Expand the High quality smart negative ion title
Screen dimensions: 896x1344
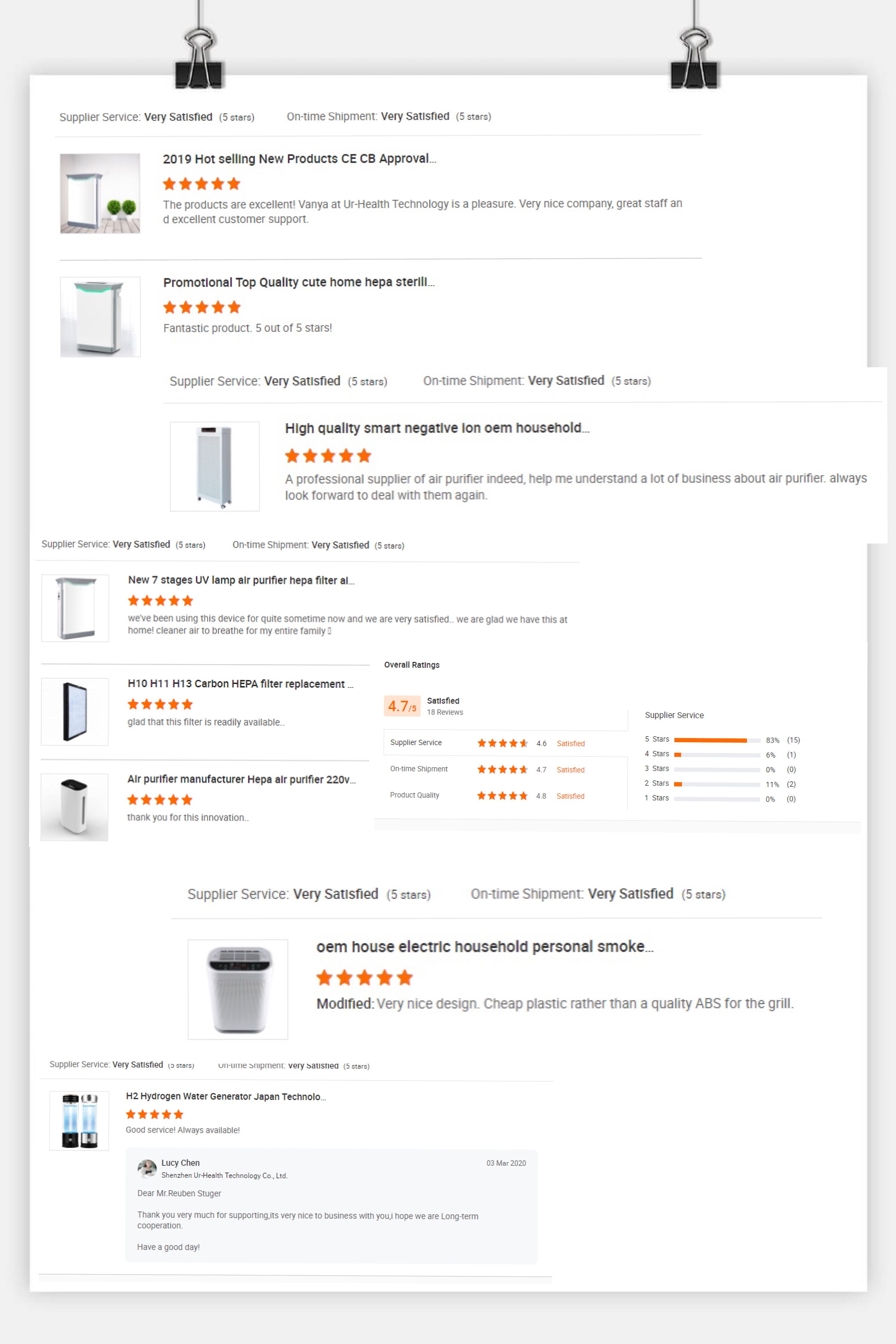click(x=438, y=429)
